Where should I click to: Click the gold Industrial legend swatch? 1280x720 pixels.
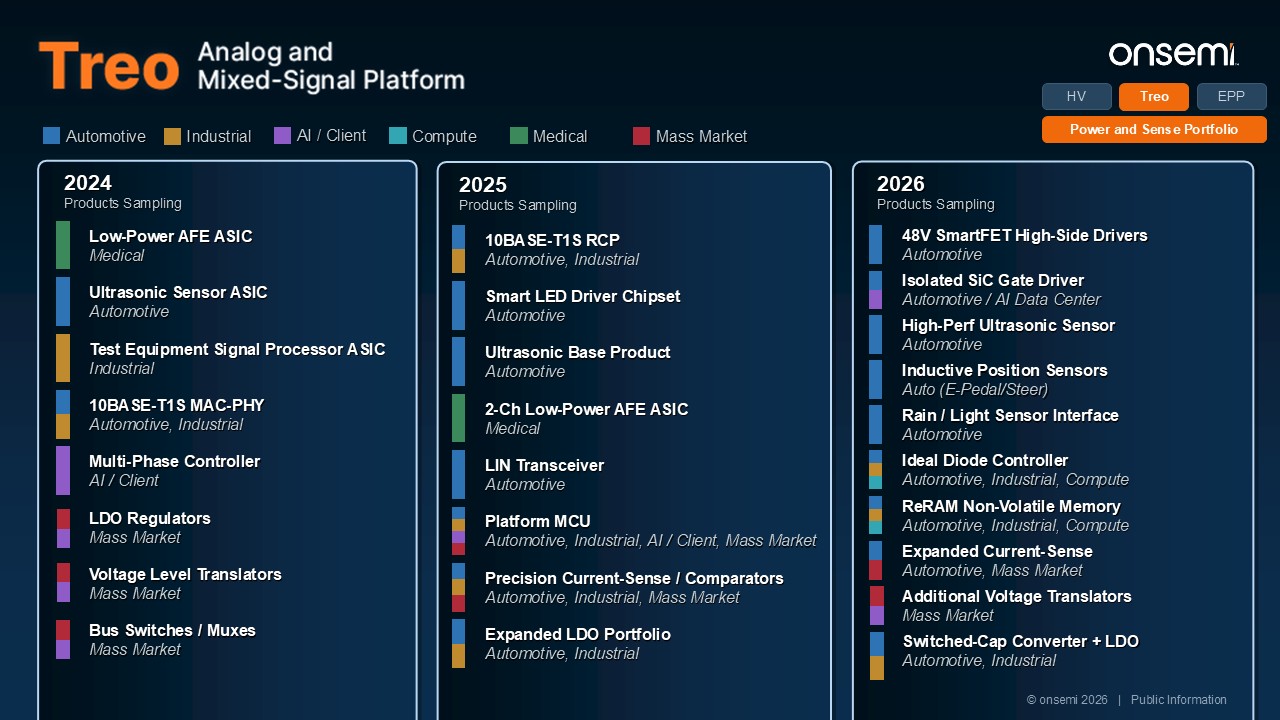click(172, 136)
